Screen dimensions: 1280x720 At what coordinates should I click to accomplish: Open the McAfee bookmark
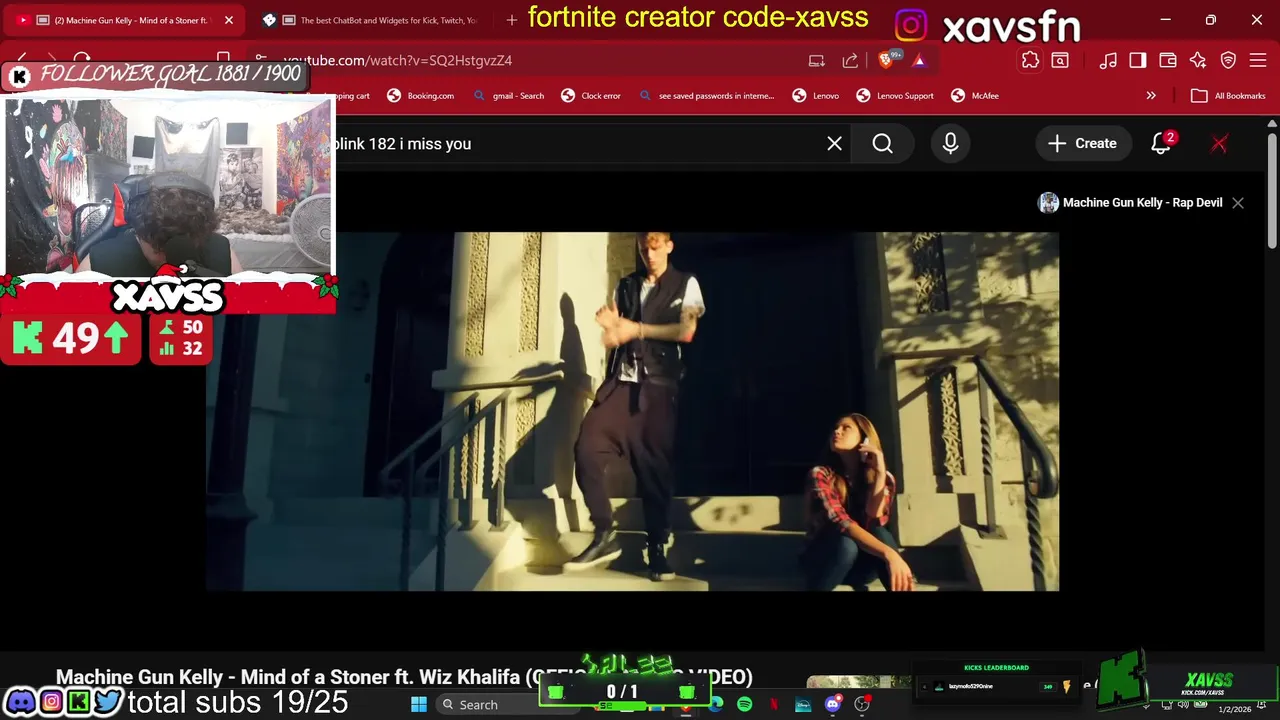[x=975, y=96]
